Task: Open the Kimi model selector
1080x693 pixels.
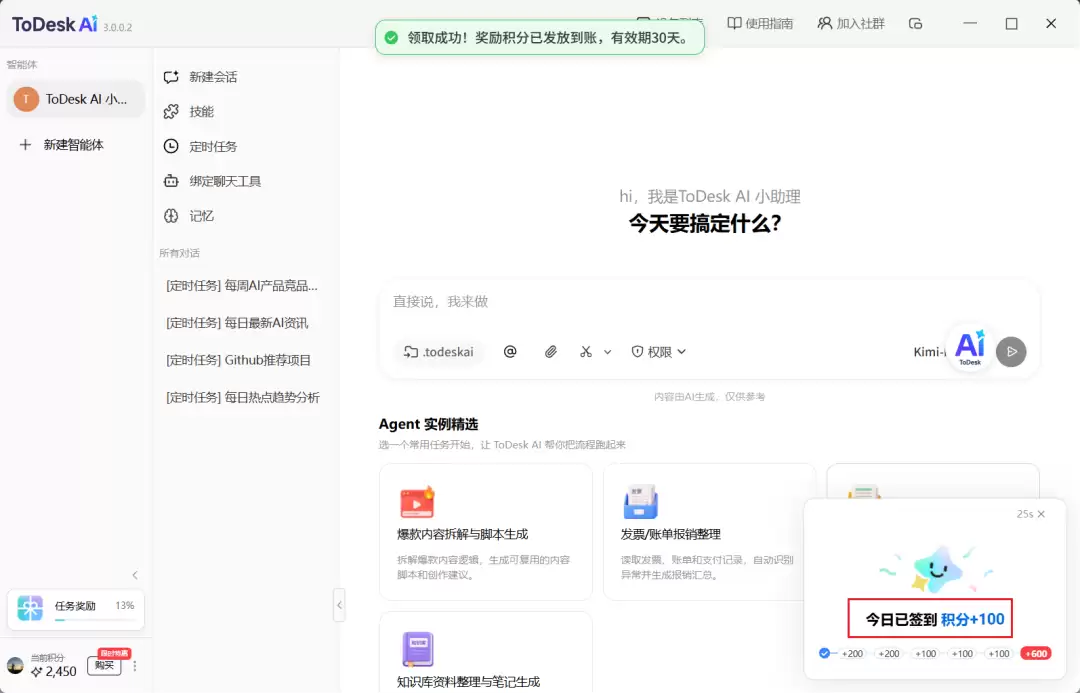Action: (x=928, y=352)
